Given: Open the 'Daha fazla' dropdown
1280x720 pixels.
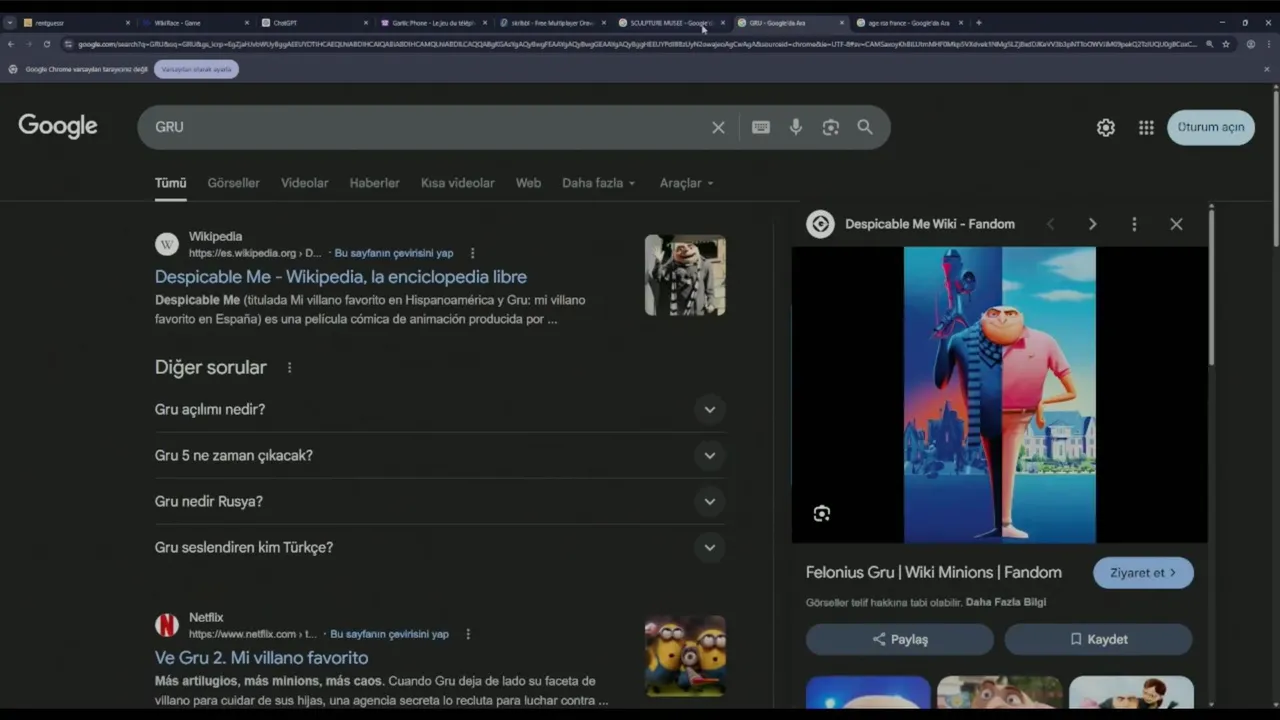Looking at the screenshot, I should click(x=599, y=183).
